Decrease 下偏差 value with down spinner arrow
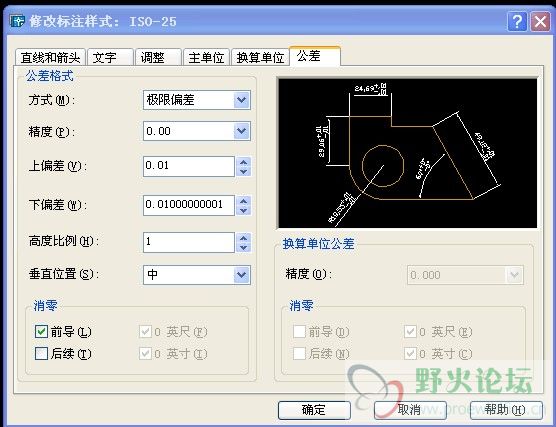 coord(244,211)
